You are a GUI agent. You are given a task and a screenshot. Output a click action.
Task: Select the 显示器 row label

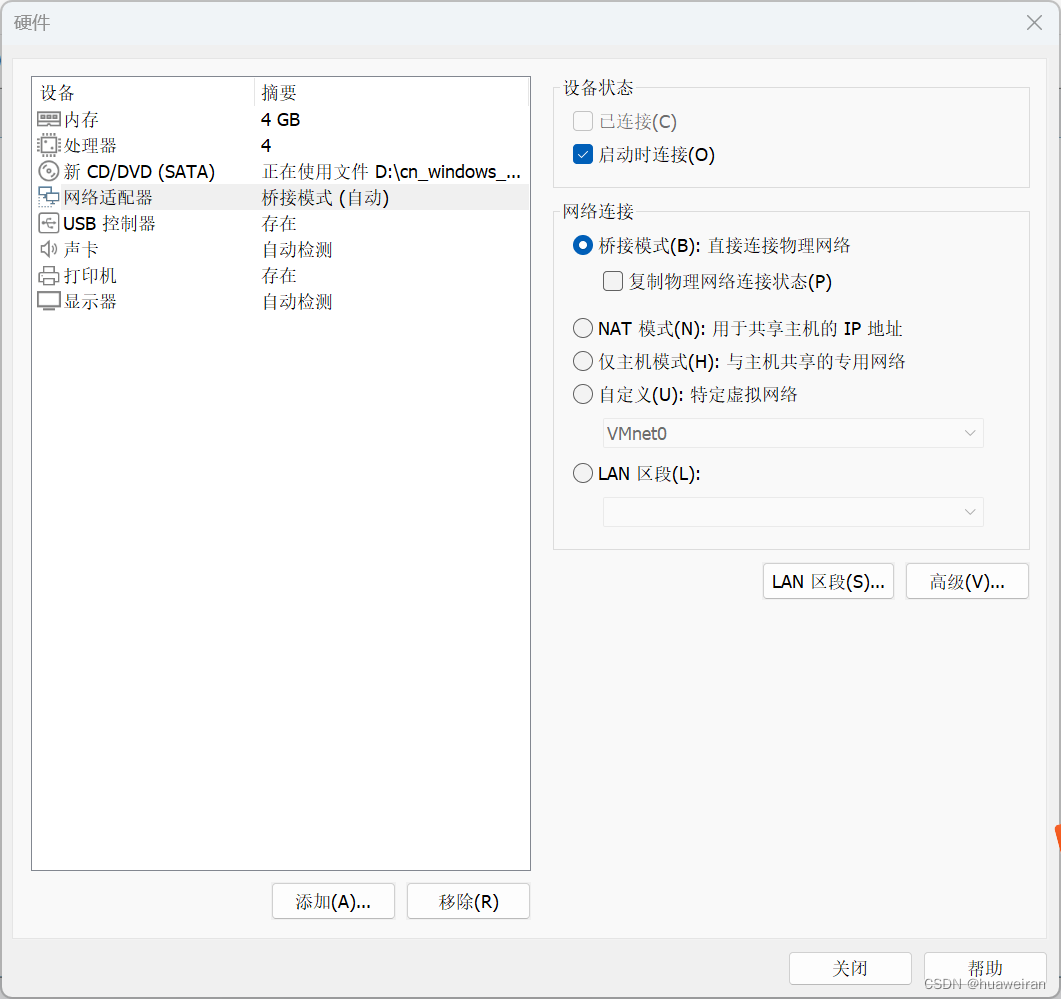pos(90,301)
